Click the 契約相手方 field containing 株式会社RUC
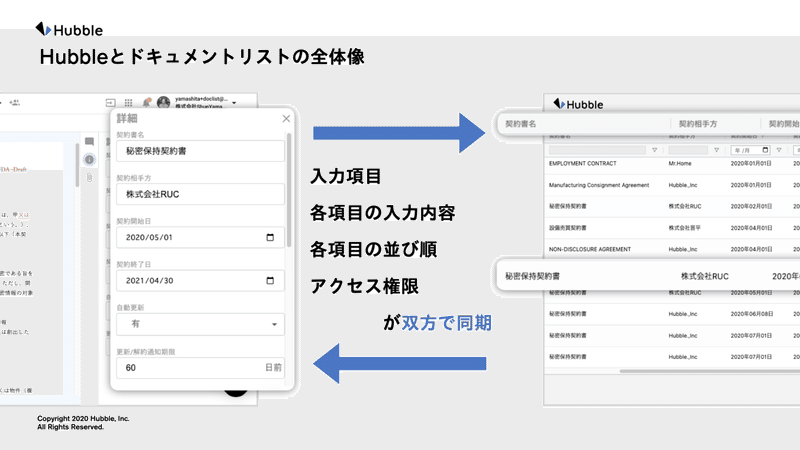Screen dimensions: 800x450 coord(200,194)
